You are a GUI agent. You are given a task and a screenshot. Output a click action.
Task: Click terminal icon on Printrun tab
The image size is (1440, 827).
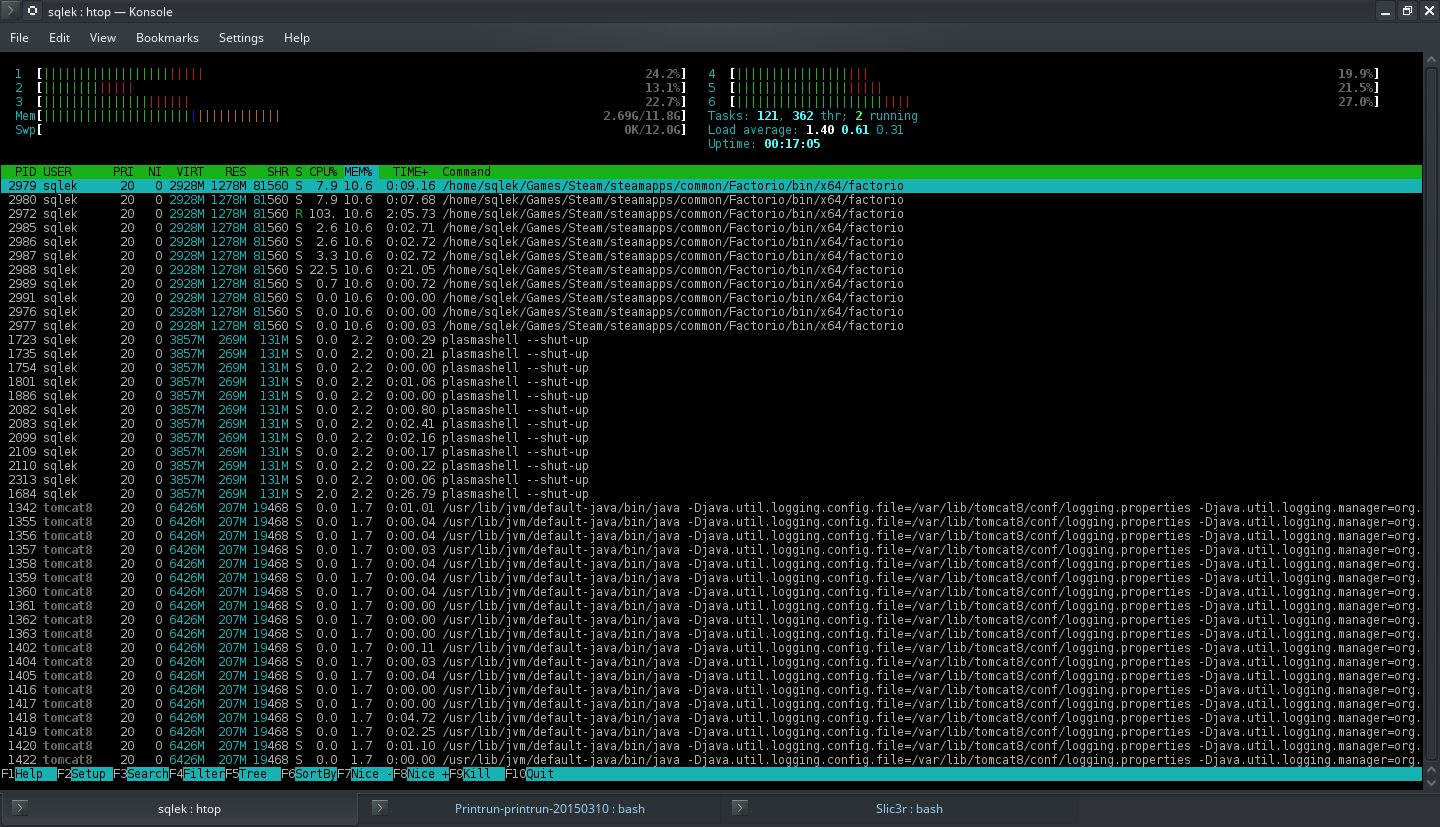[x=380, y=808]
